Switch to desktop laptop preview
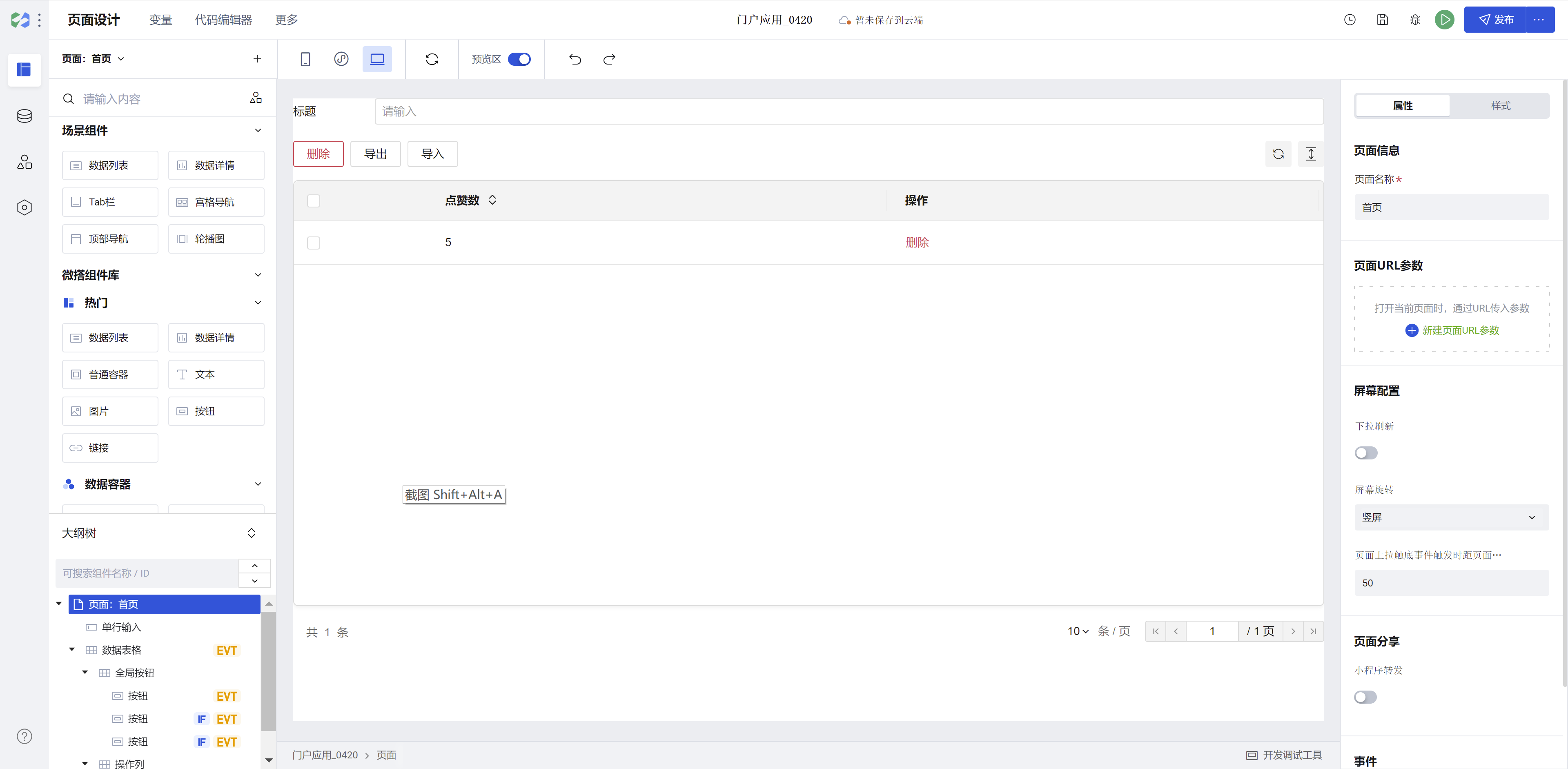 pos(377,59)
